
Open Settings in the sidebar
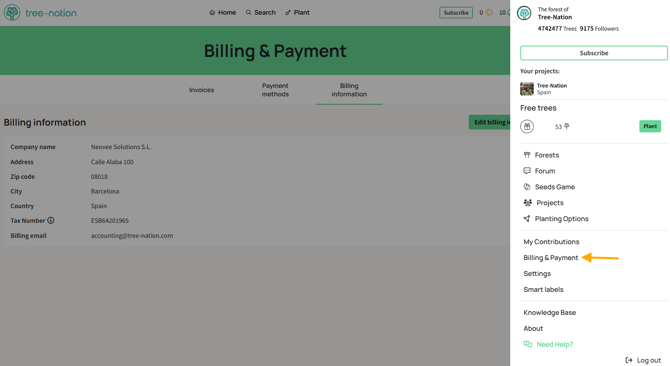point(537,273)
